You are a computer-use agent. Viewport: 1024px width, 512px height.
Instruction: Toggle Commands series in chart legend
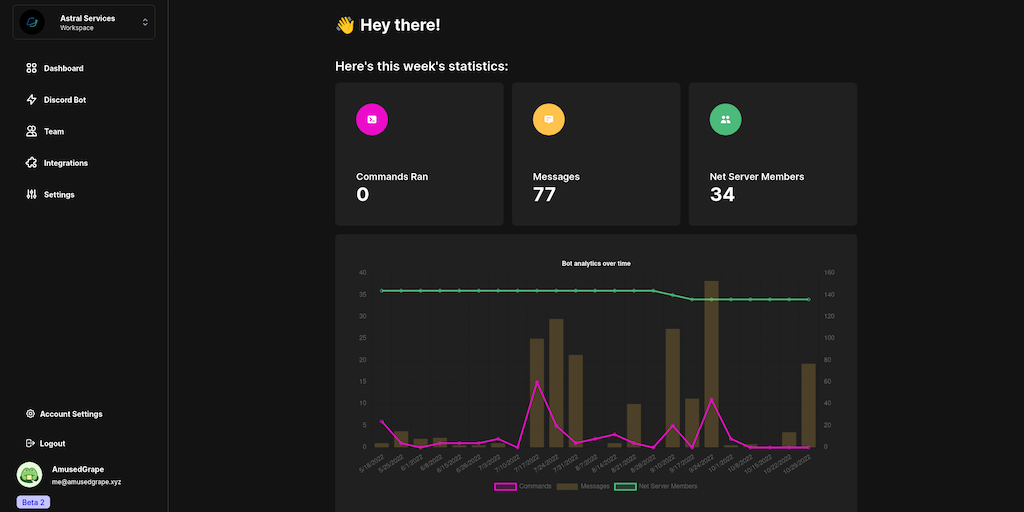click(522, 486)
